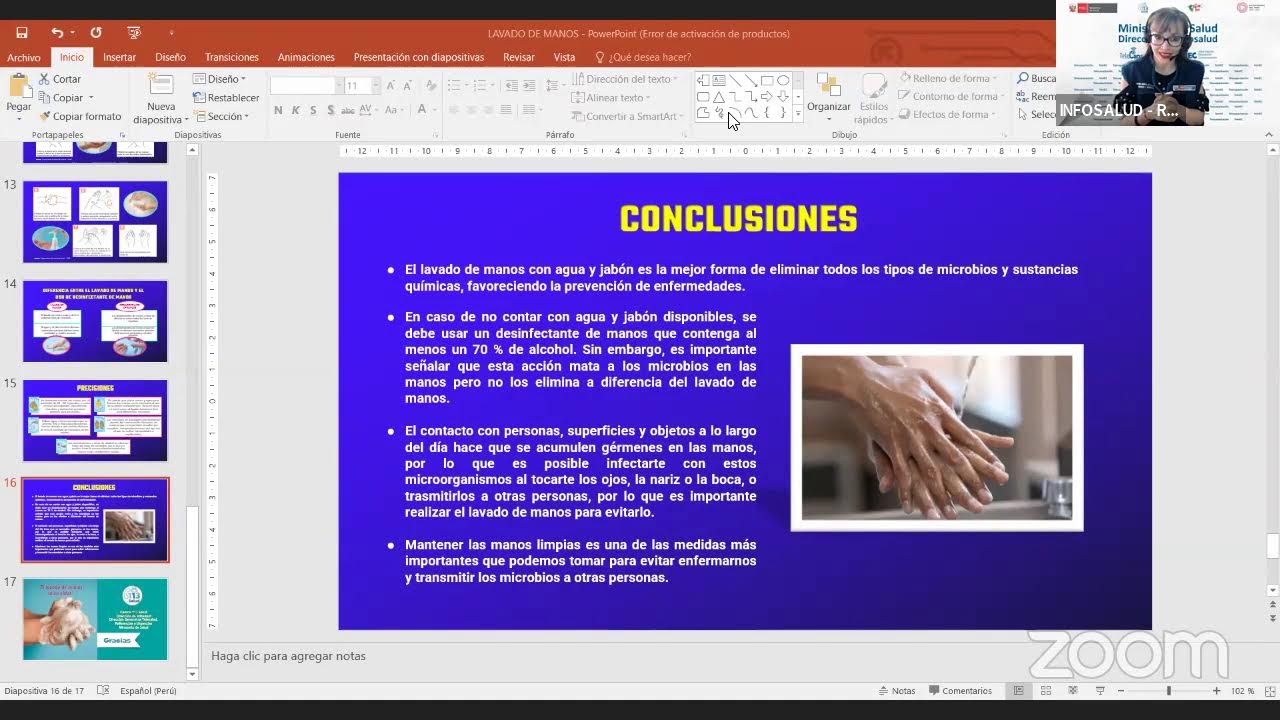Toggle underline S formatting

point(313,110)
